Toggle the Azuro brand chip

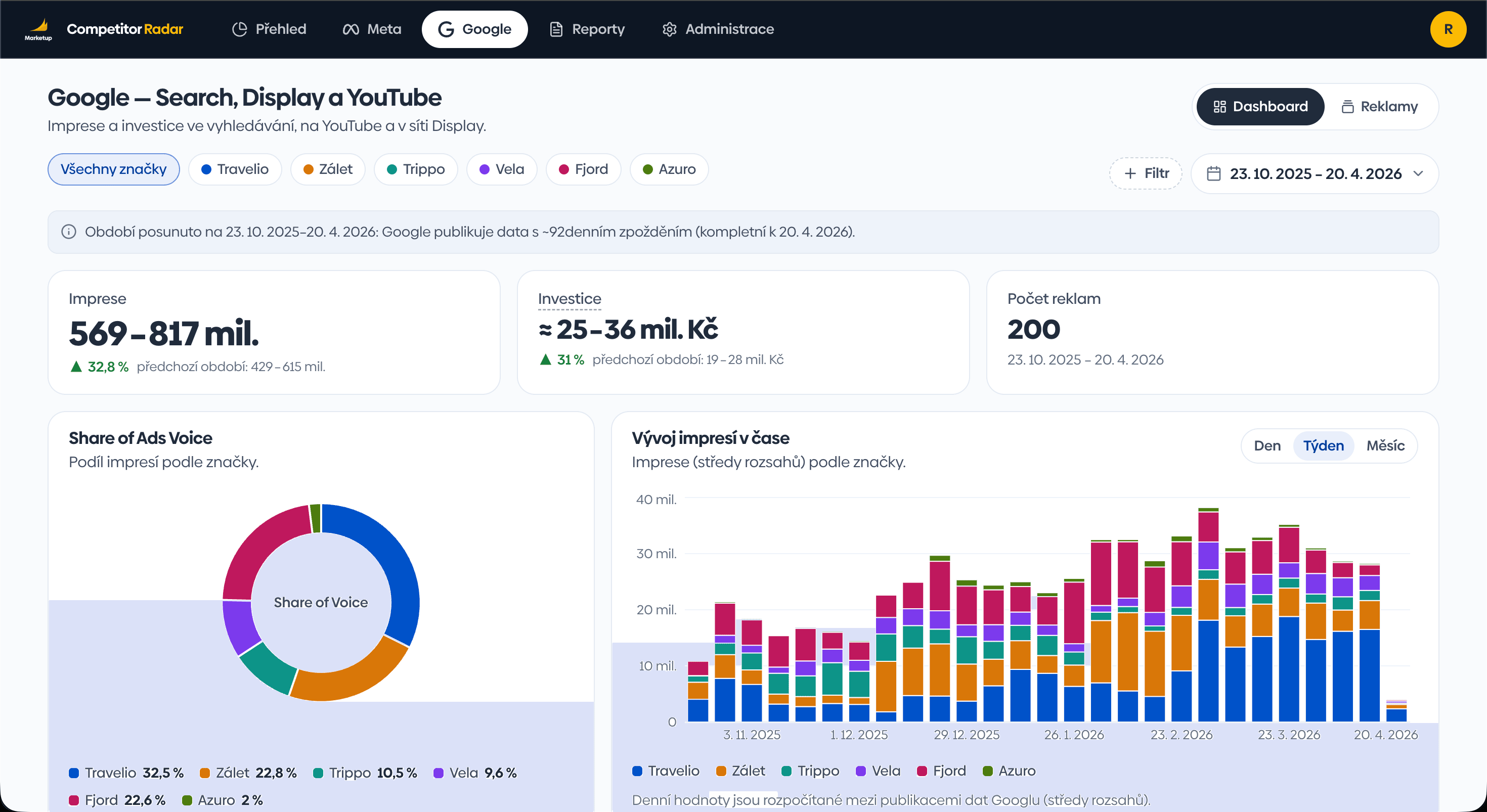pyautogui.click(x=669, y=169)
